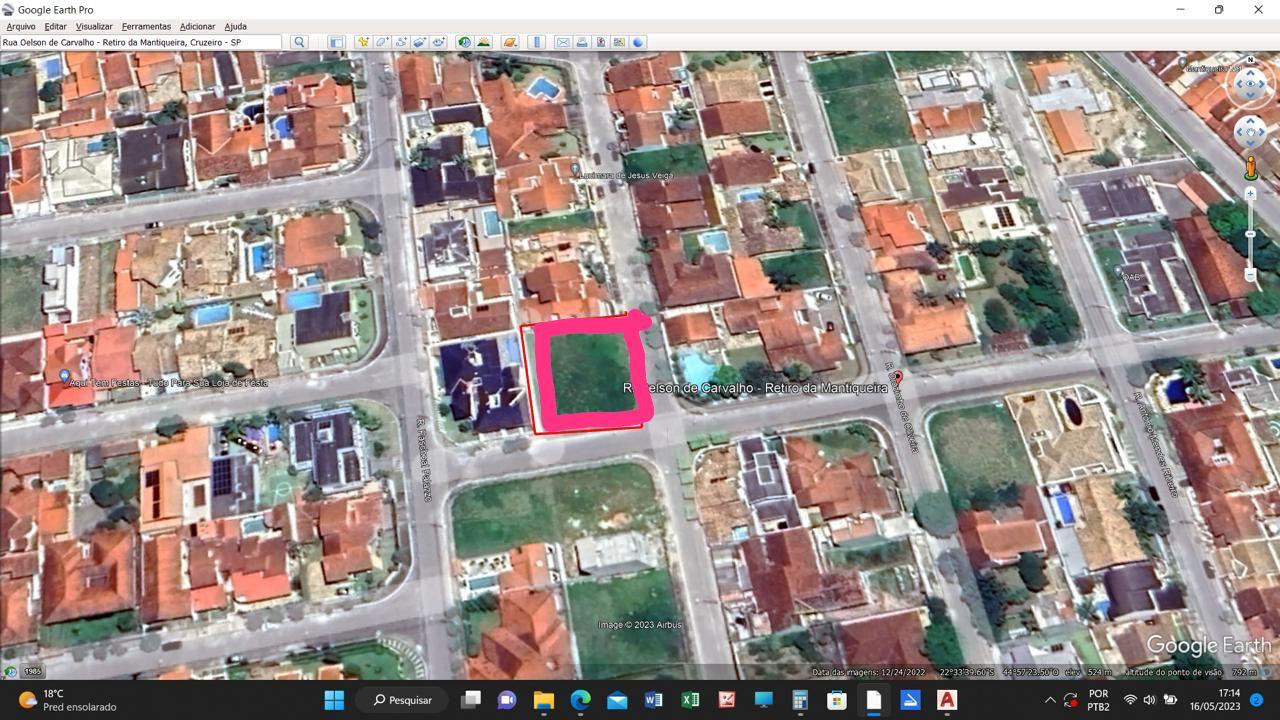Click the Email envelope icon
Image resolution: width=1280 pixels, height=720 pixels.
pos(562,42)
